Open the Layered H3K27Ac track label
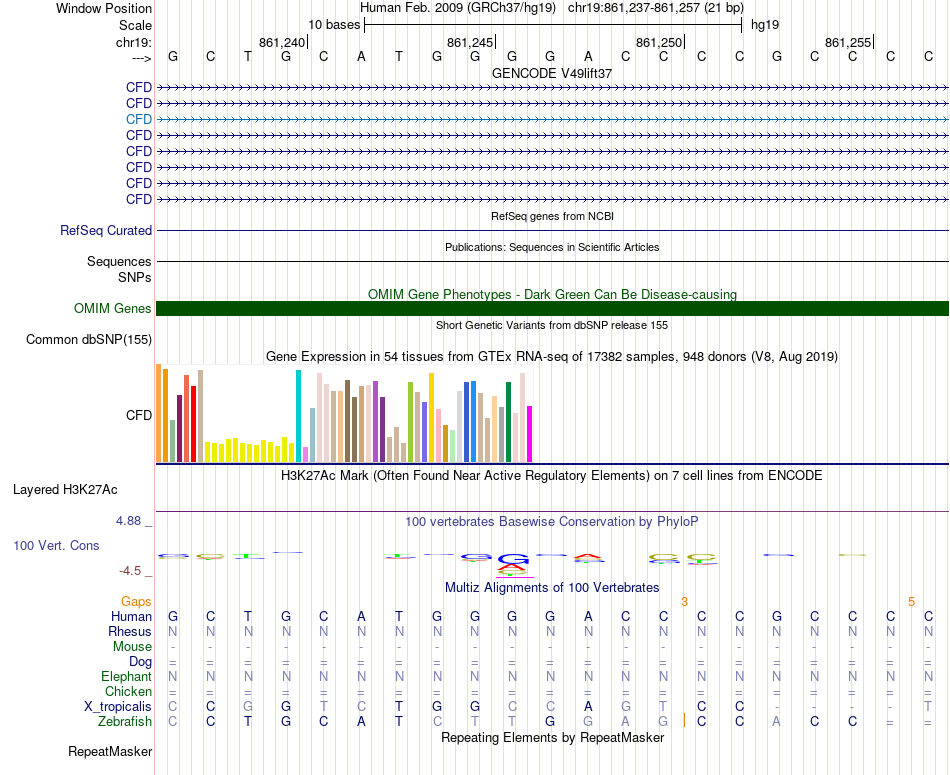This screenshot has width=950, height=775. click(65, 490)
